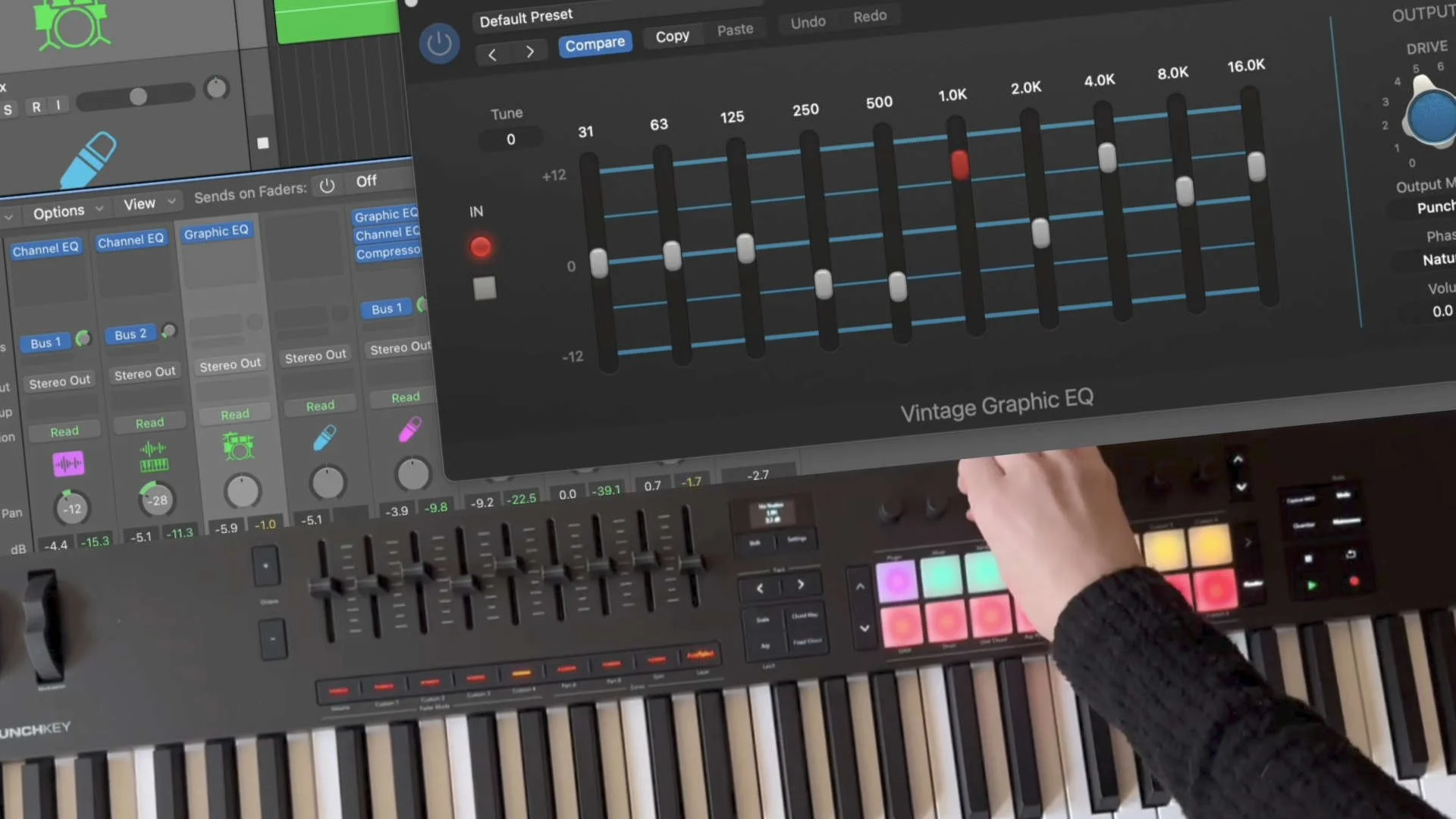Click the red 1.0K band fader handle

click(959, 165)
